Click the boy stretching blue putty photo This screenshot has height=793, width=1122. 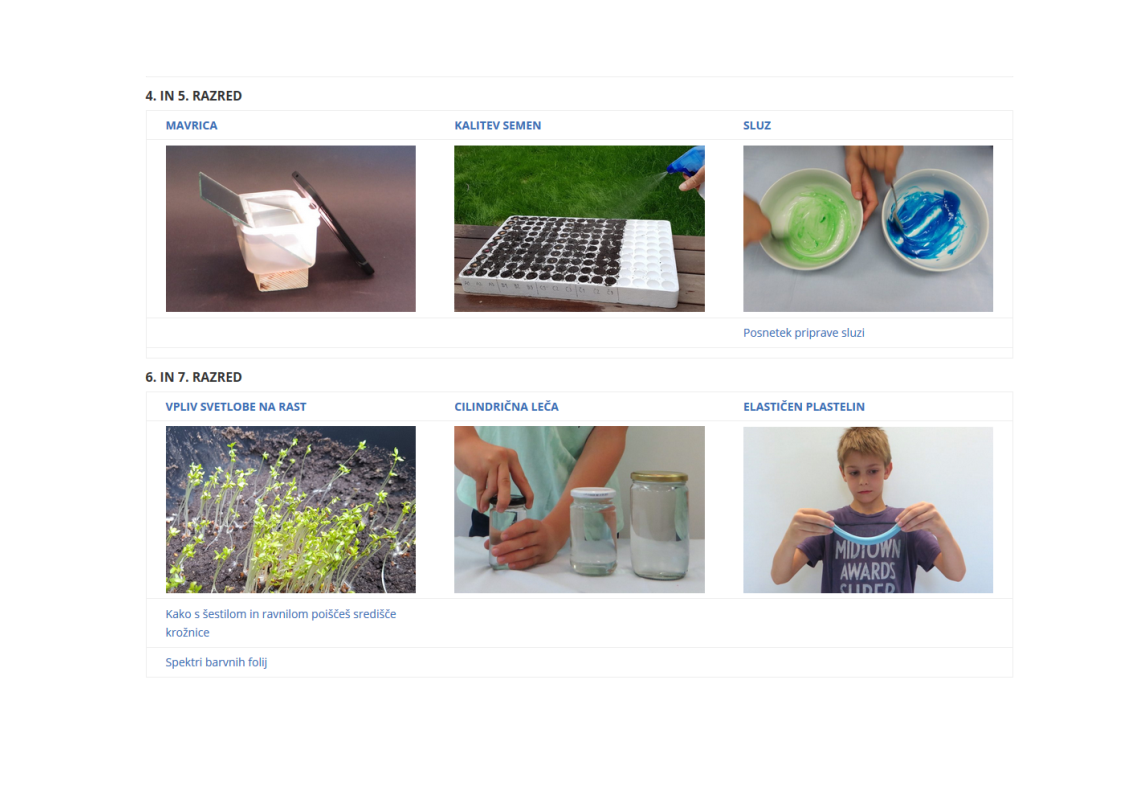(x=868, y=510)
